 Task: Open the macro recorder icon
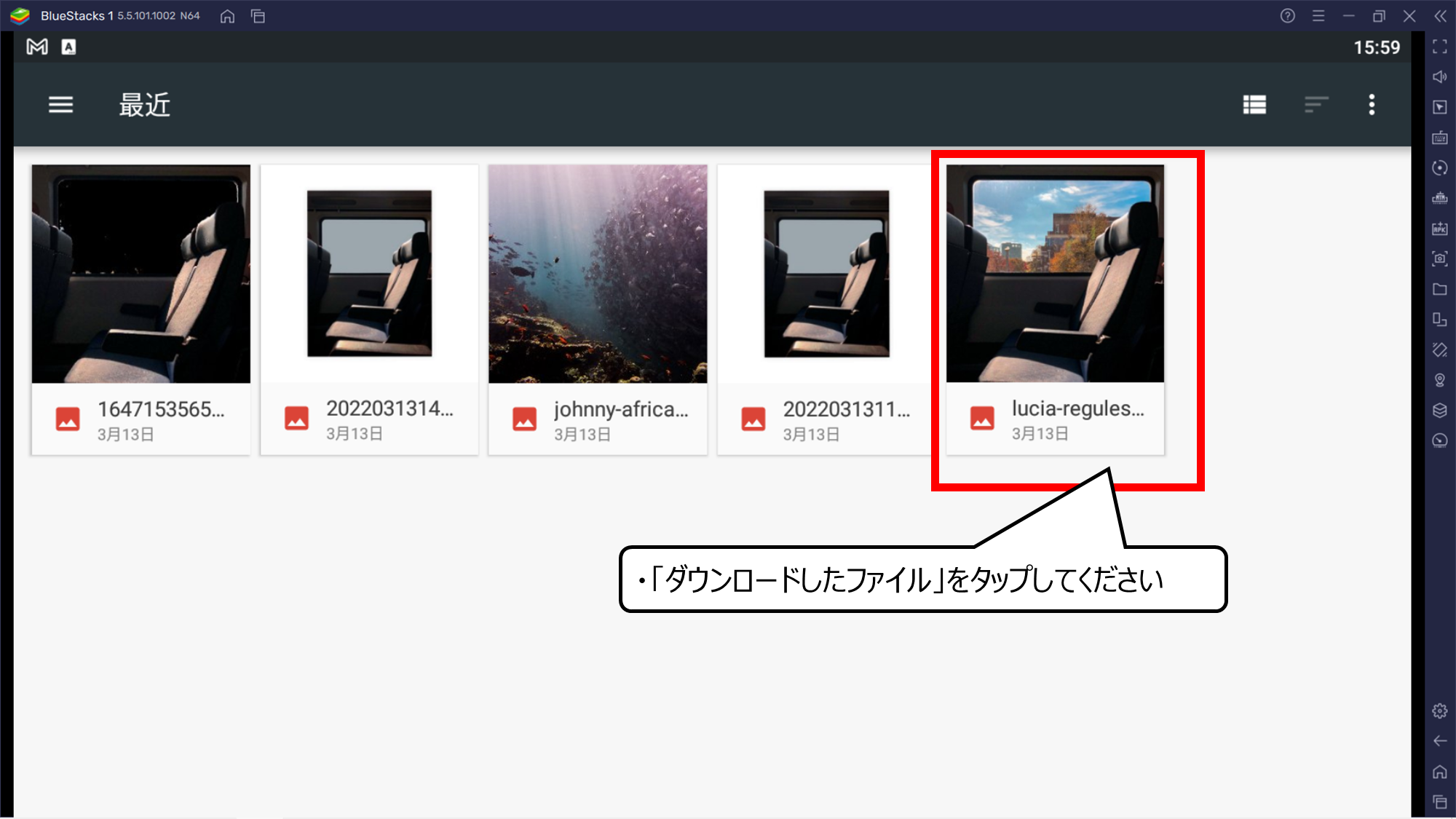[1440, 198]
